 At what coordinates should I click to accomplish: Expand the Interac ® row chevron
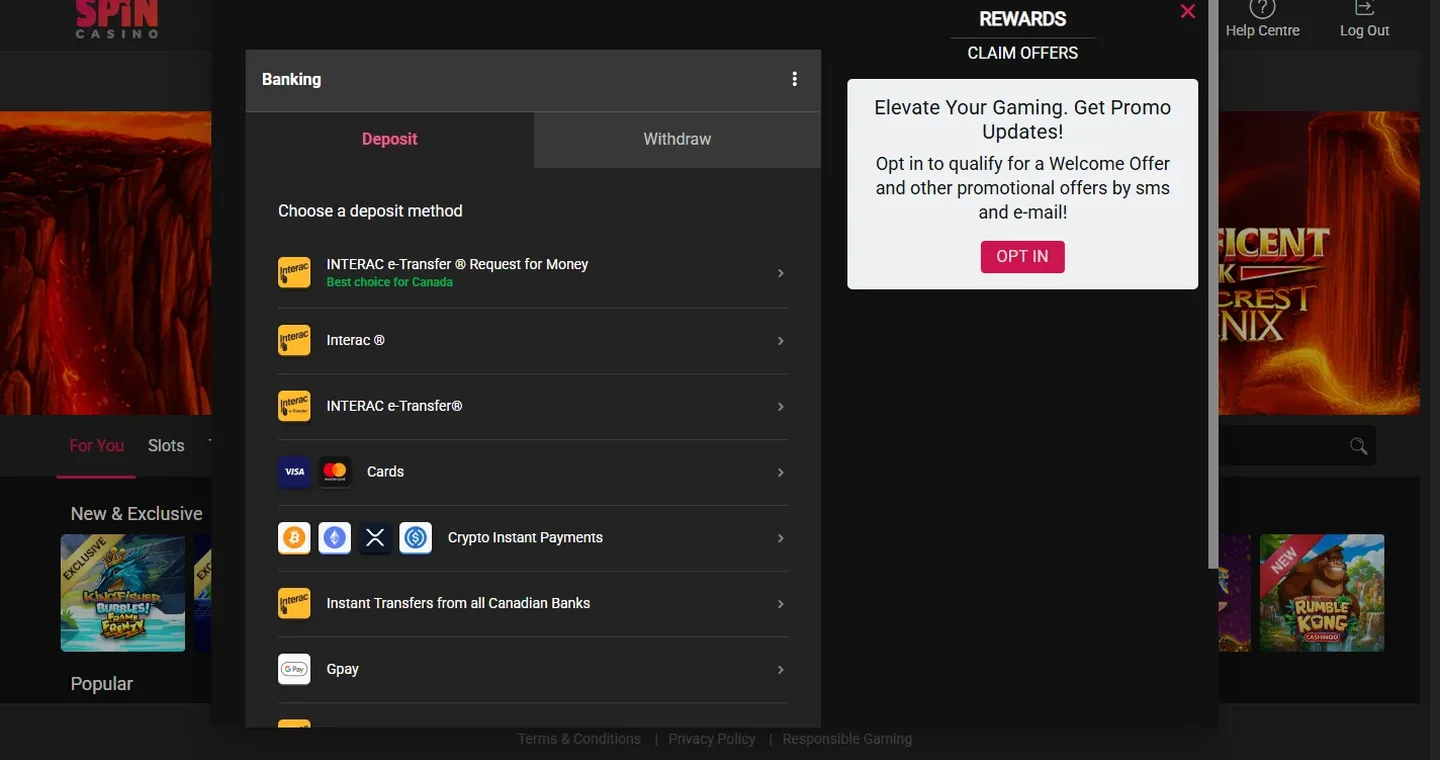(x=781, y=341)
